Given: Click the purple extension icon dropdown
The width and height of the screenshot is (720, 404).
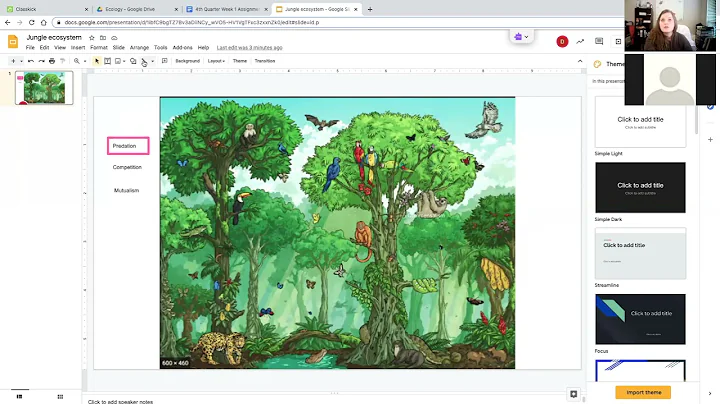Looking at the screenshot, I should [521, 37].
